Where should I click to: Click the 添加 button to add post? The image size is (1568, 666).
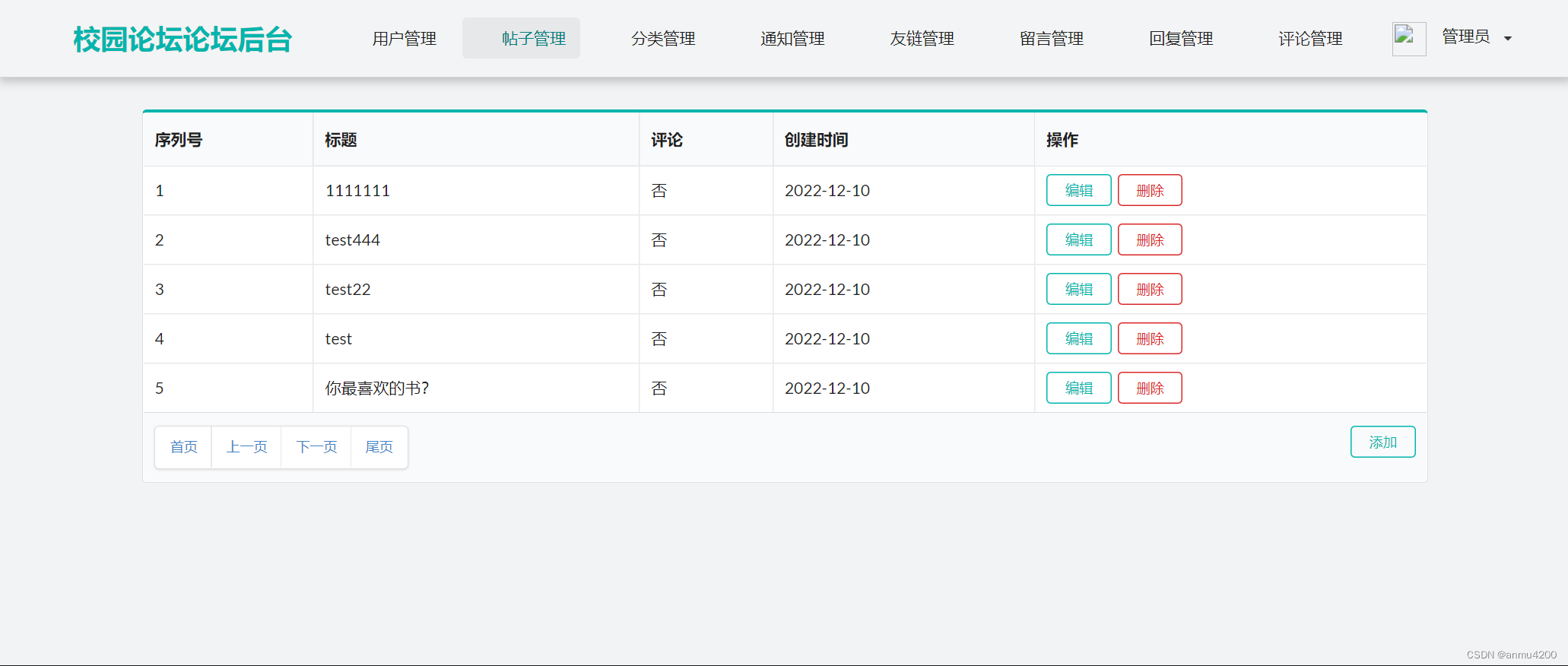1382,442
